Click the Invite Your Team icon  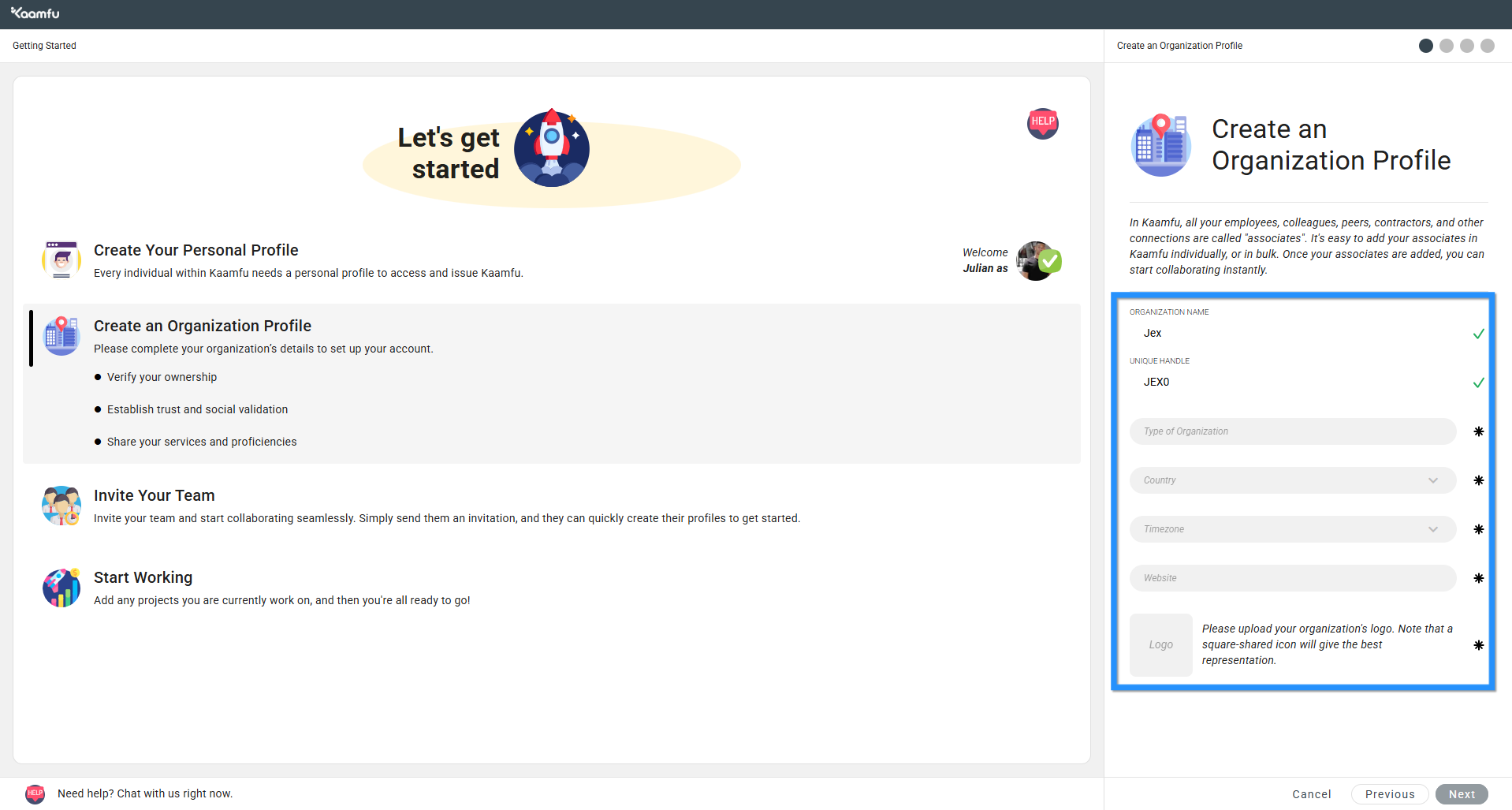(61, 506)
